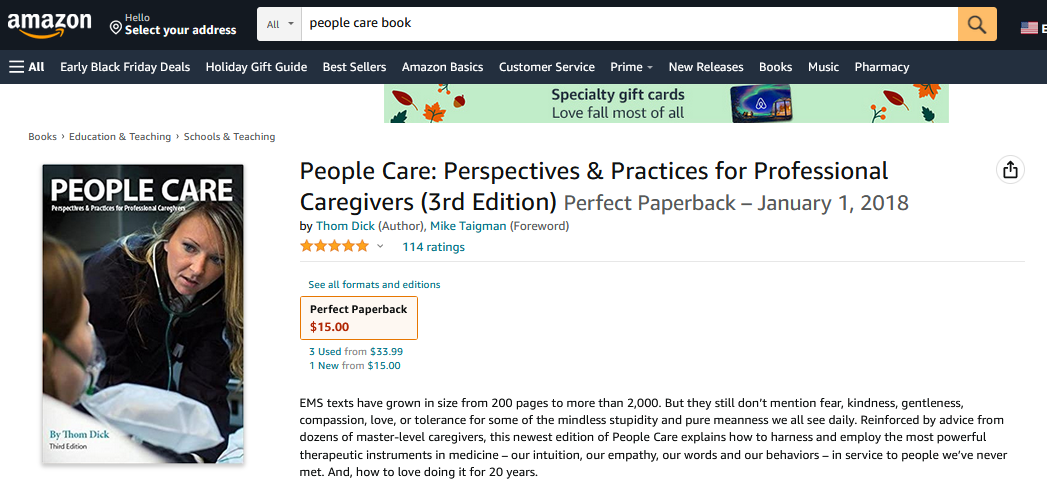Screen dimensions: 1047x488
Task: Click the orange search magnifier button
Action: [977, 24]
